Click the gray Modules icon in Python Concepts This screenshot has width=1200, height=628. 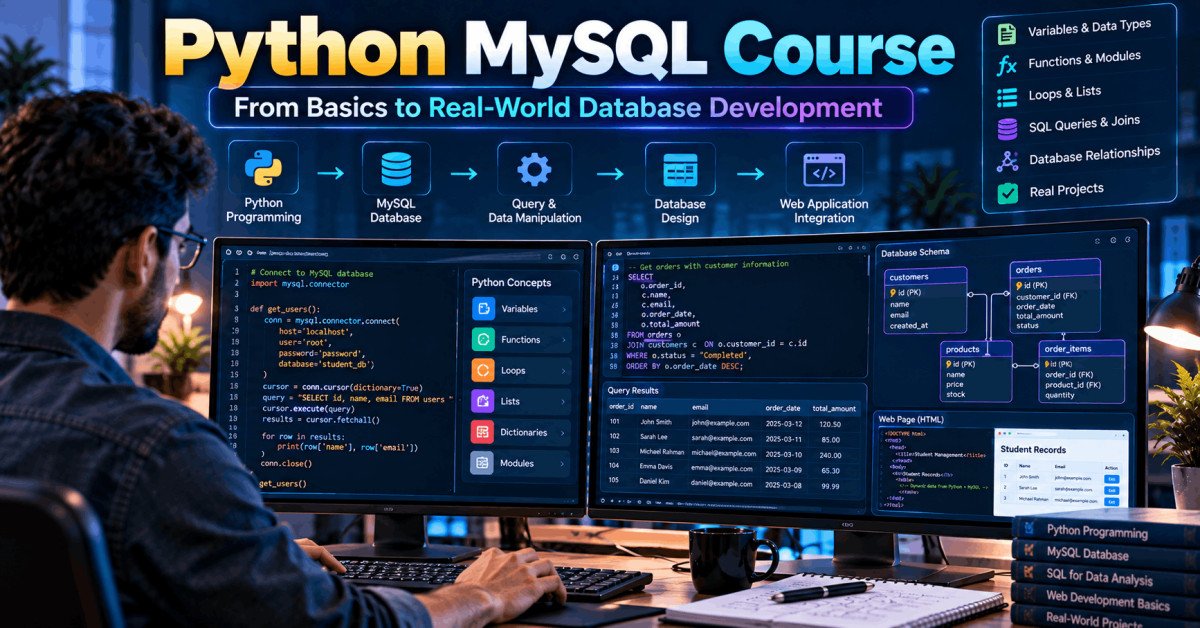tap(483, 464)
